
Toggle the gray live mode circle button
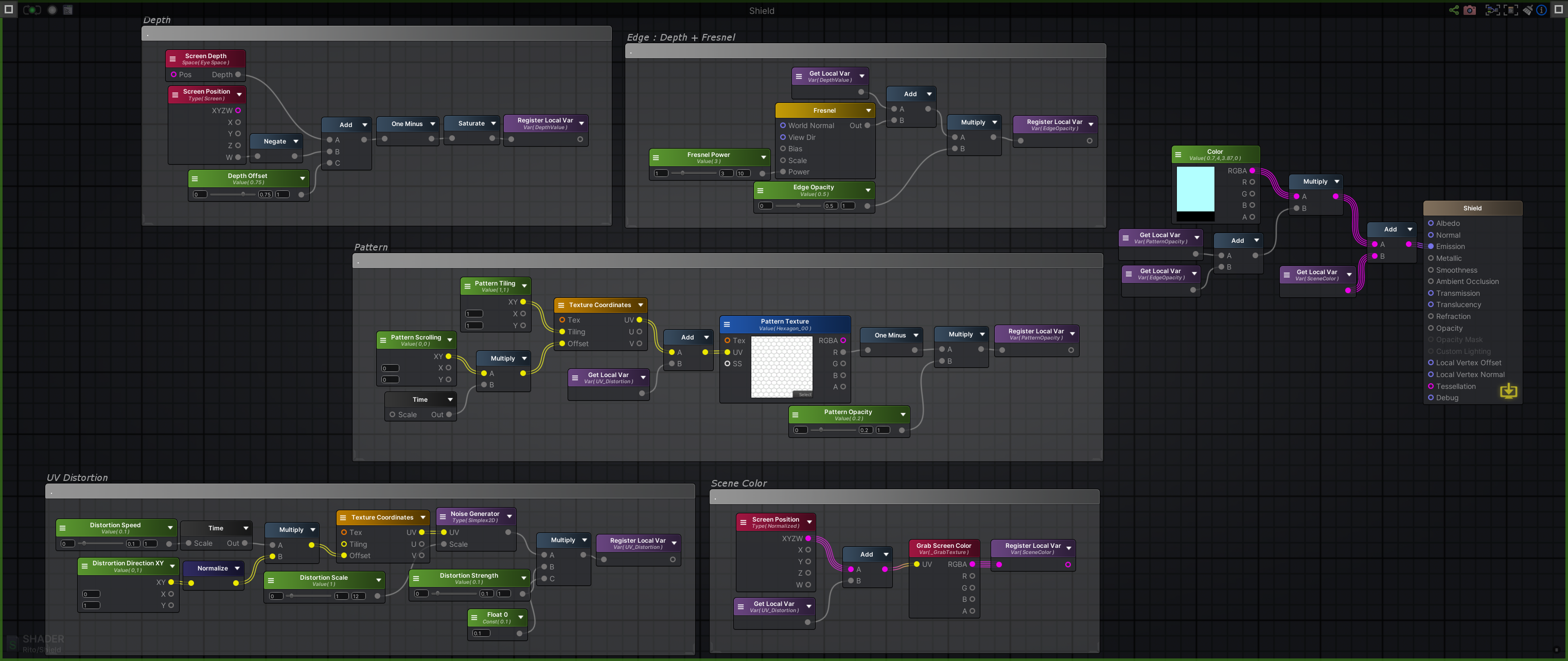(x=52, y=10)
